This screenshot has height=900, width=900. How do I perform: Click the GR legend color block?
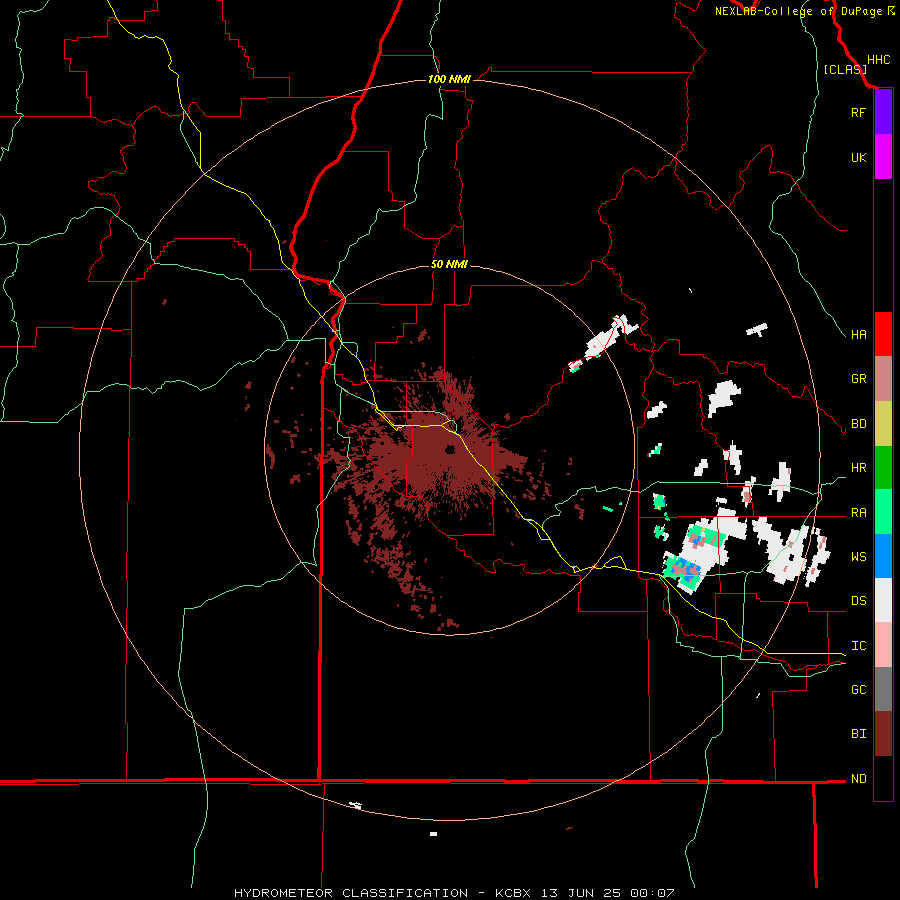[x=883, y=378]
